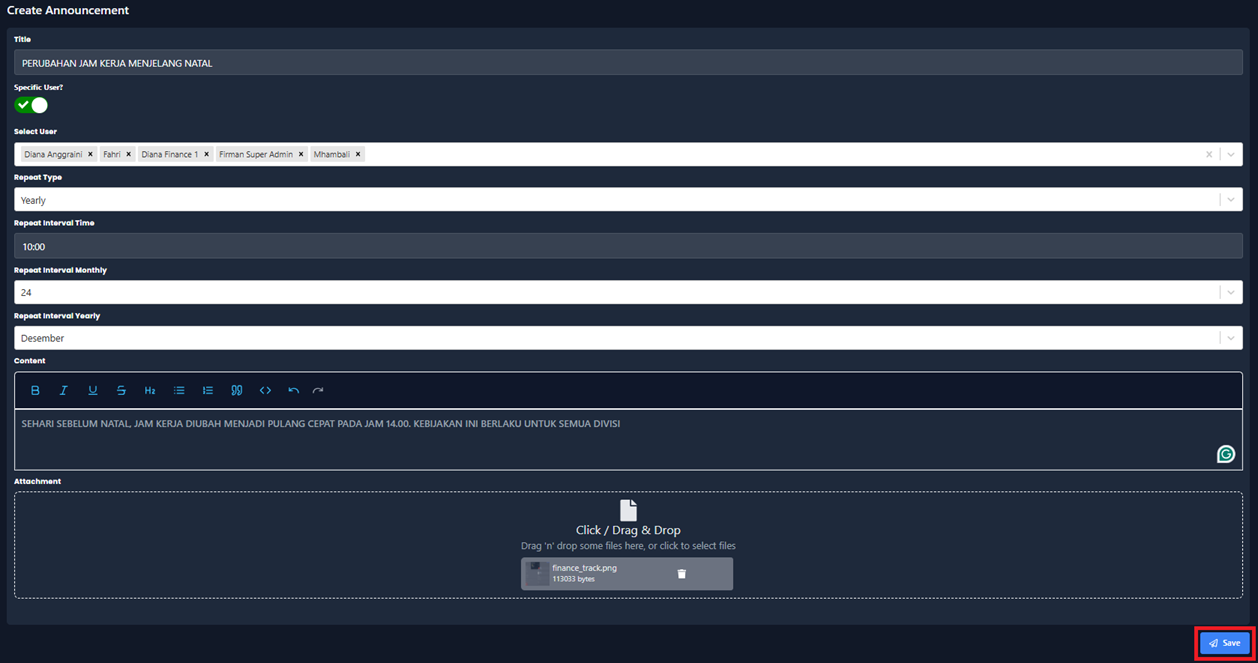Redo edit in content editor

pyautogui.click(x=318, y=390)
